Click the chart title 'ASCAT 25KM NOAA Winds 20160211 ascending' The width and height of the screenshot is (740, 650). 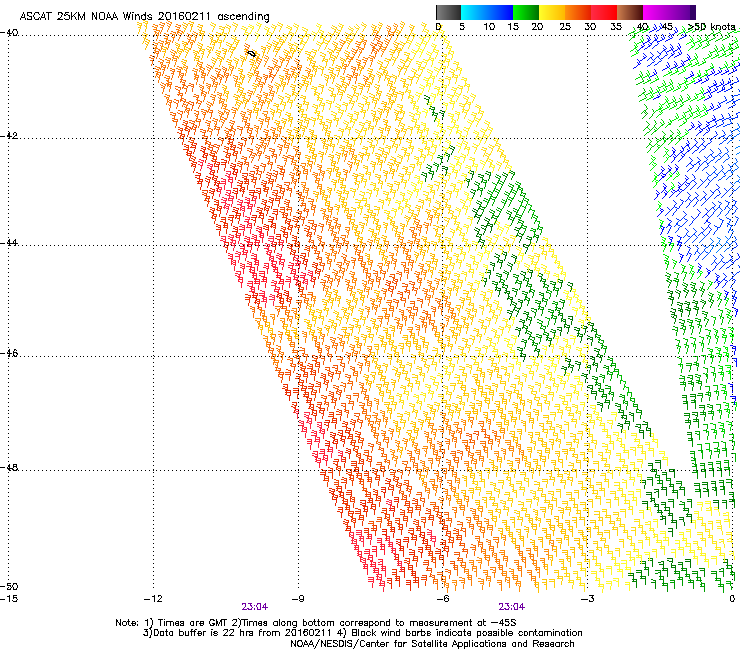point(144,17)
